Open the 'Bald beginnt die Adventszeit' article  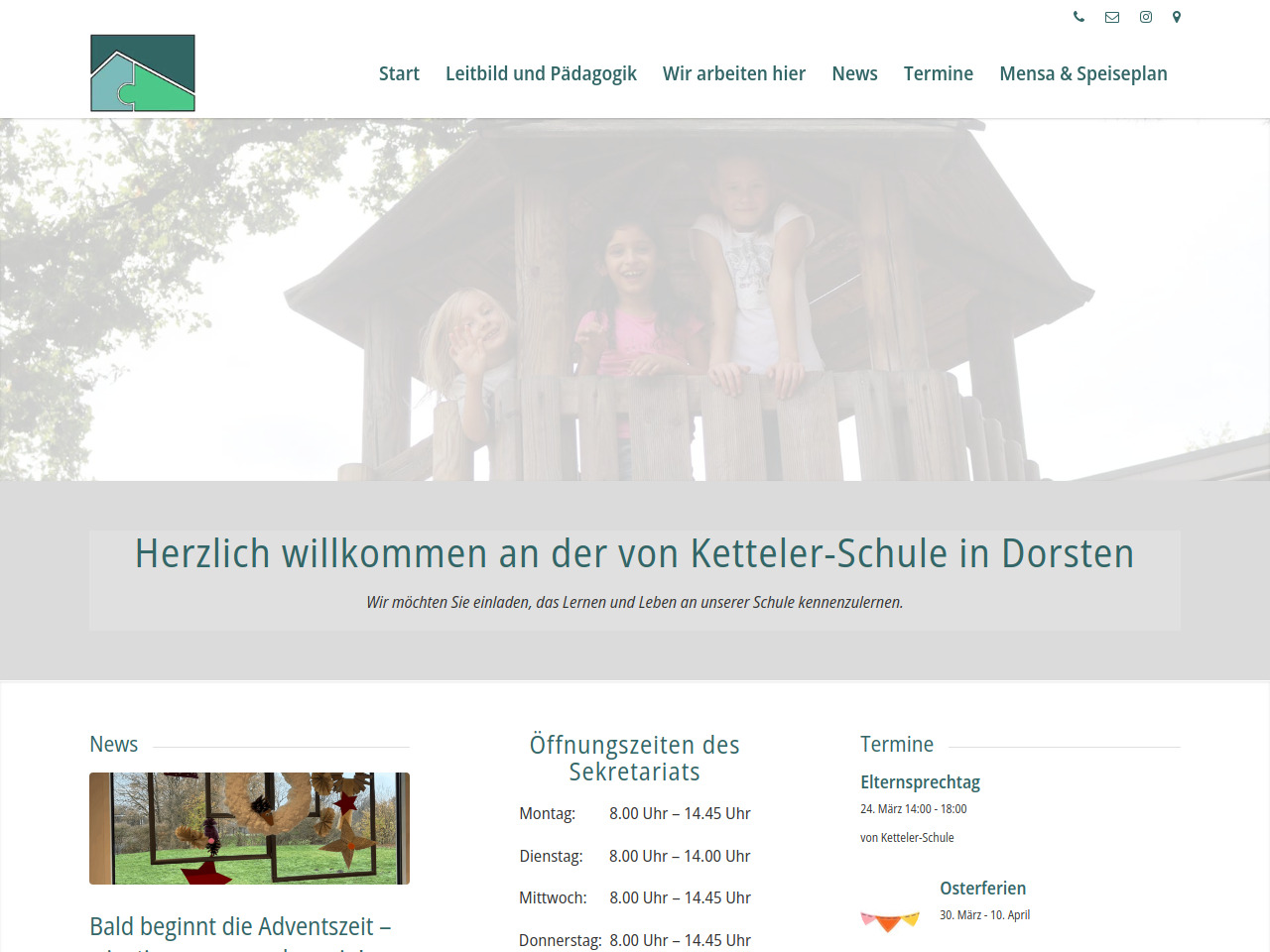(x=240, y=927)
